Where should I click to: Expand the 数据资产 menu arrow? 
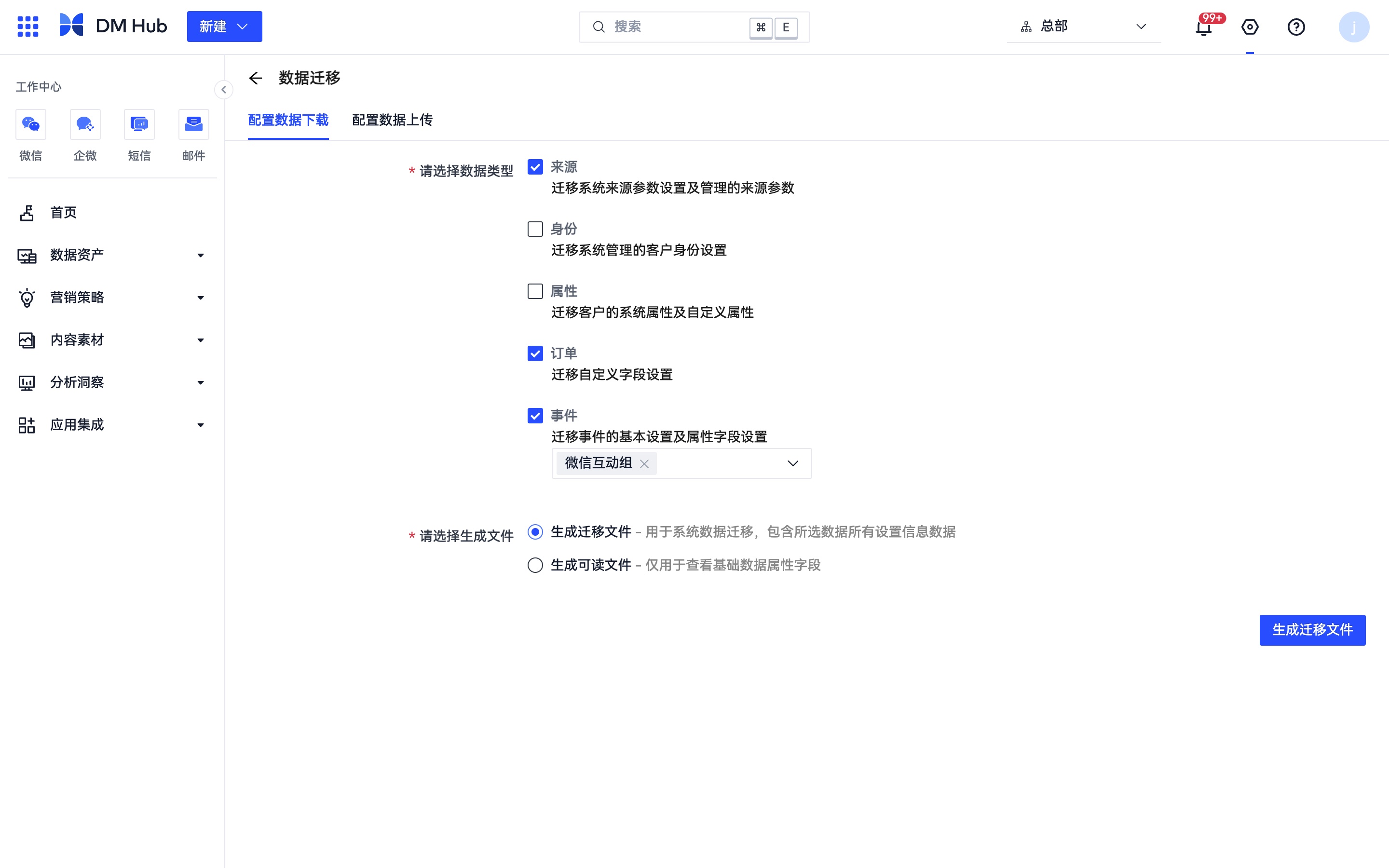[x=200, y=256]
